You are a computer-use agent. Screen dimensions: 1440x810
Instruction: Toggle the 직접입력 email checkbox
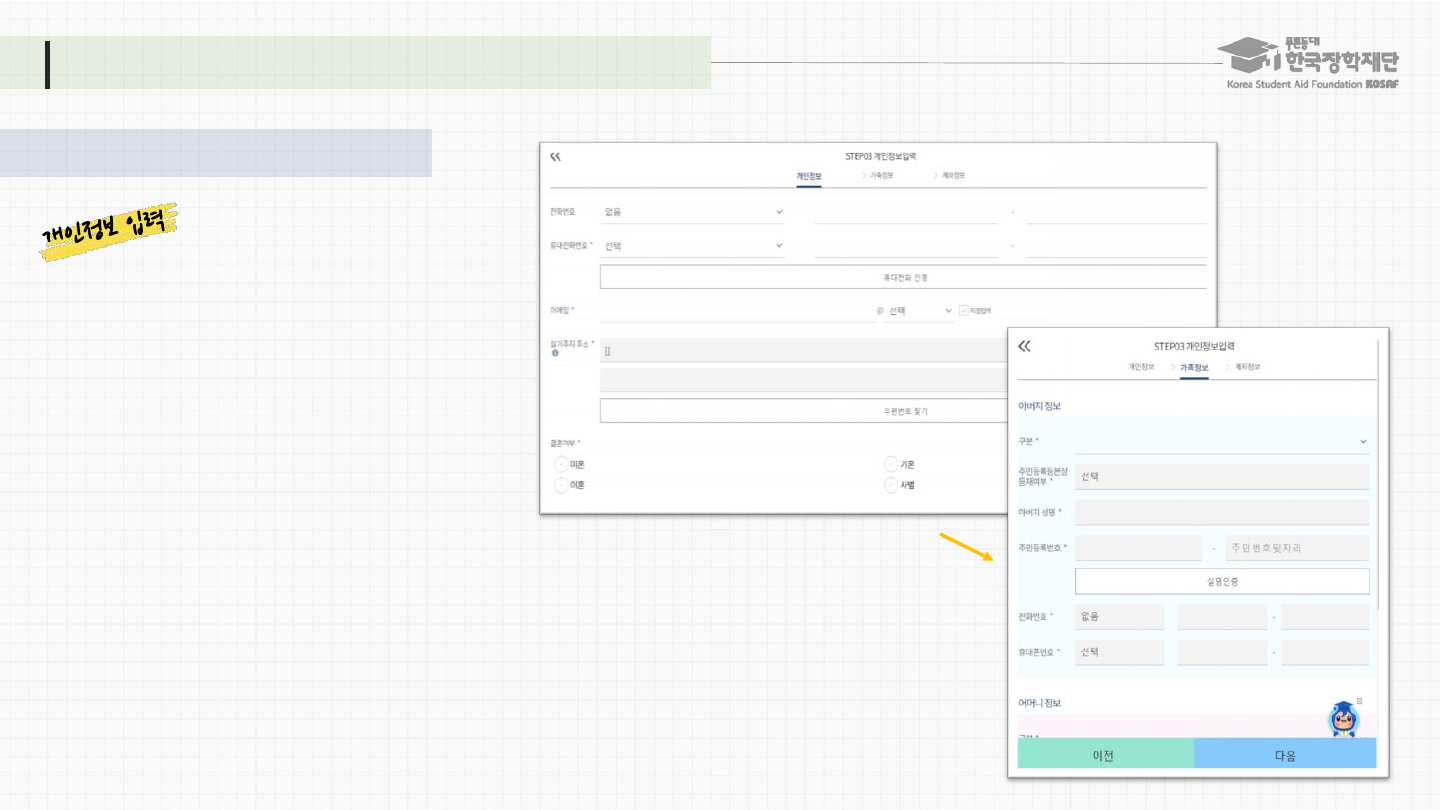[963, 311]
